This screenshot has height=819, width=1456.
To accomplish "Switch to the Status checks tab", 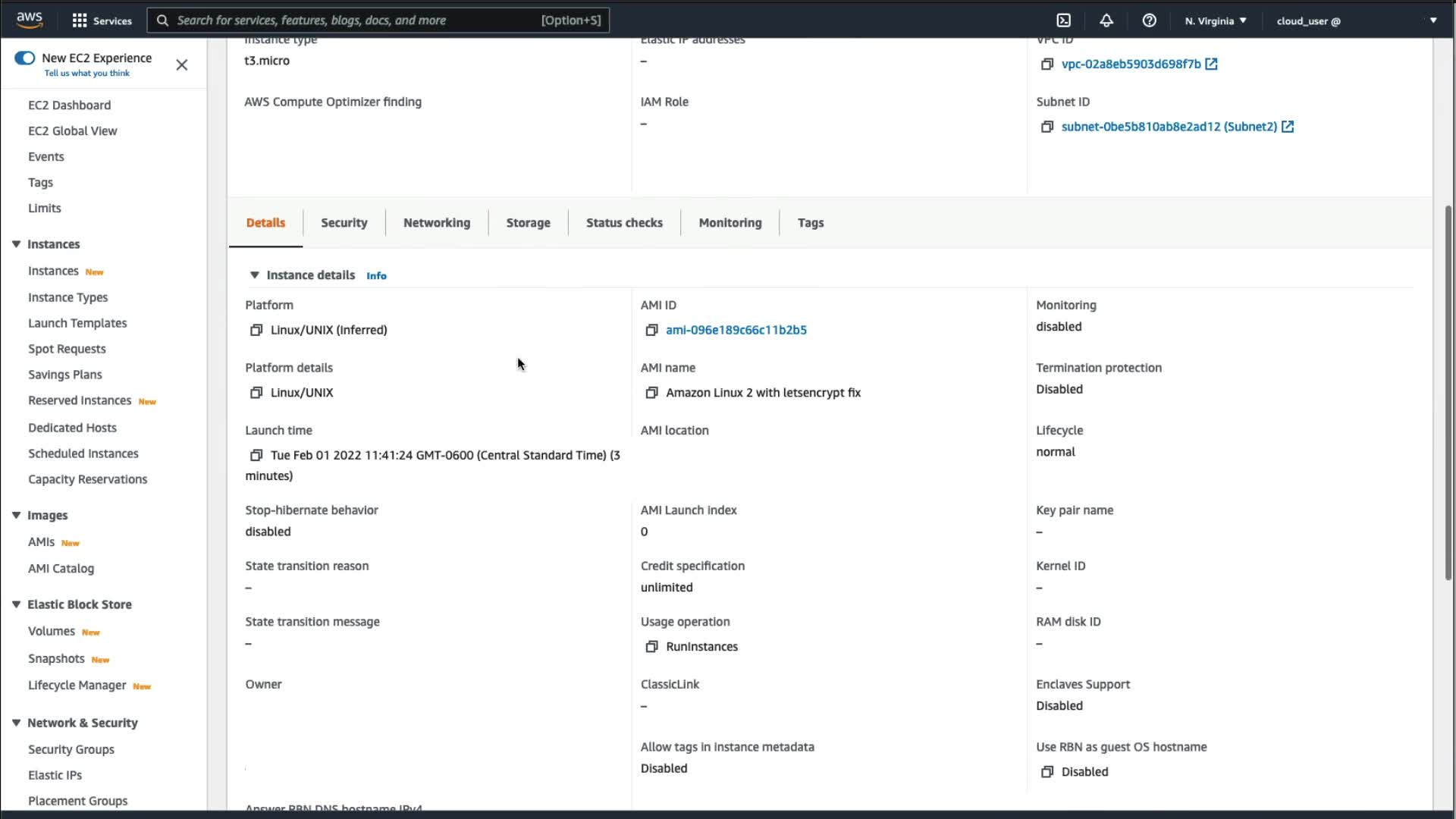I will (x=624, y=223).
